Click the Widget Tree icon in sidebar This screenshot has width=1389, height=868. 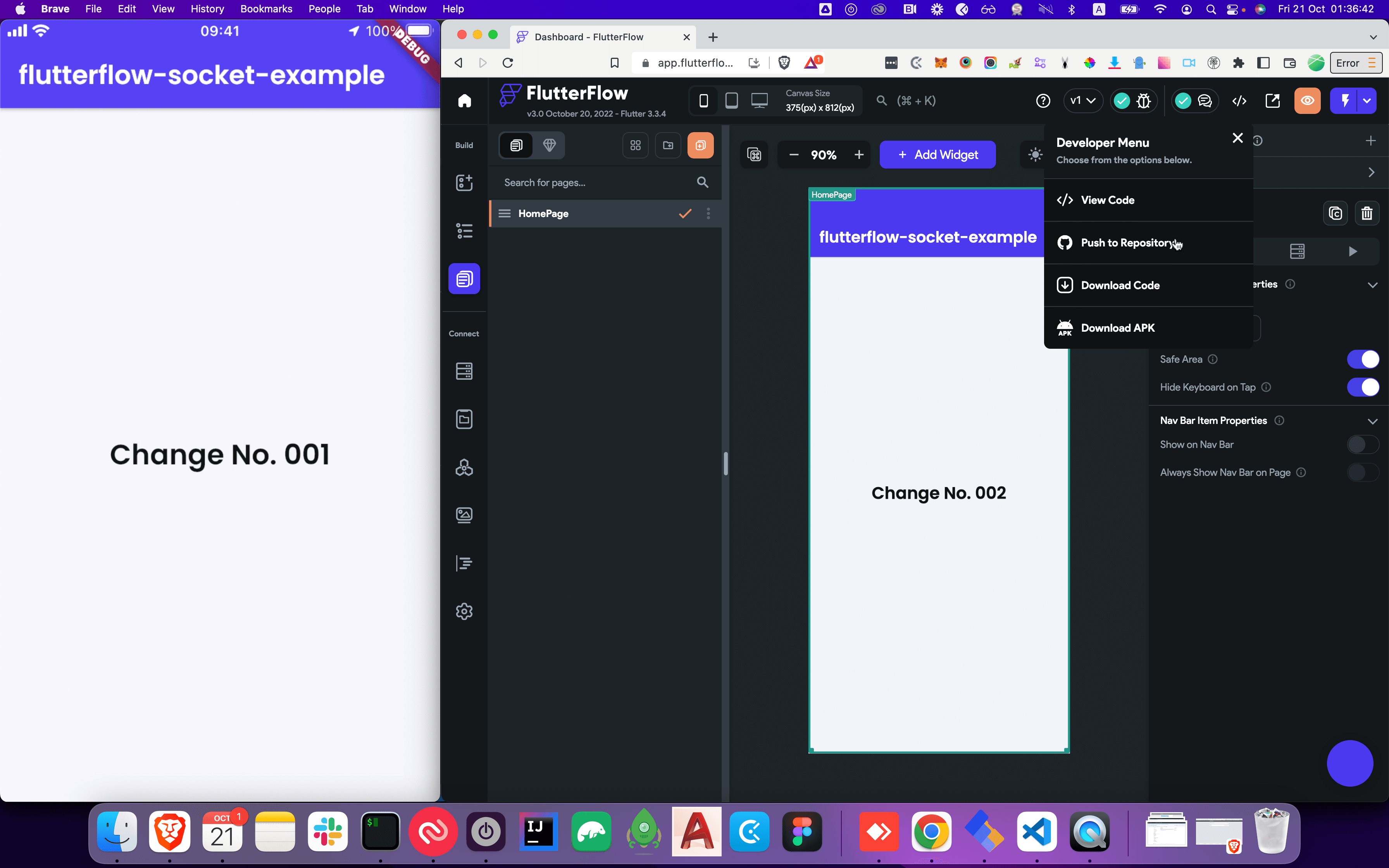point(464,231)
